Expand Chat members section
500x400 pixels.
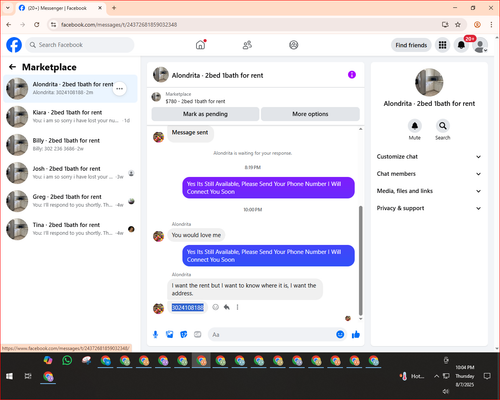429,174
